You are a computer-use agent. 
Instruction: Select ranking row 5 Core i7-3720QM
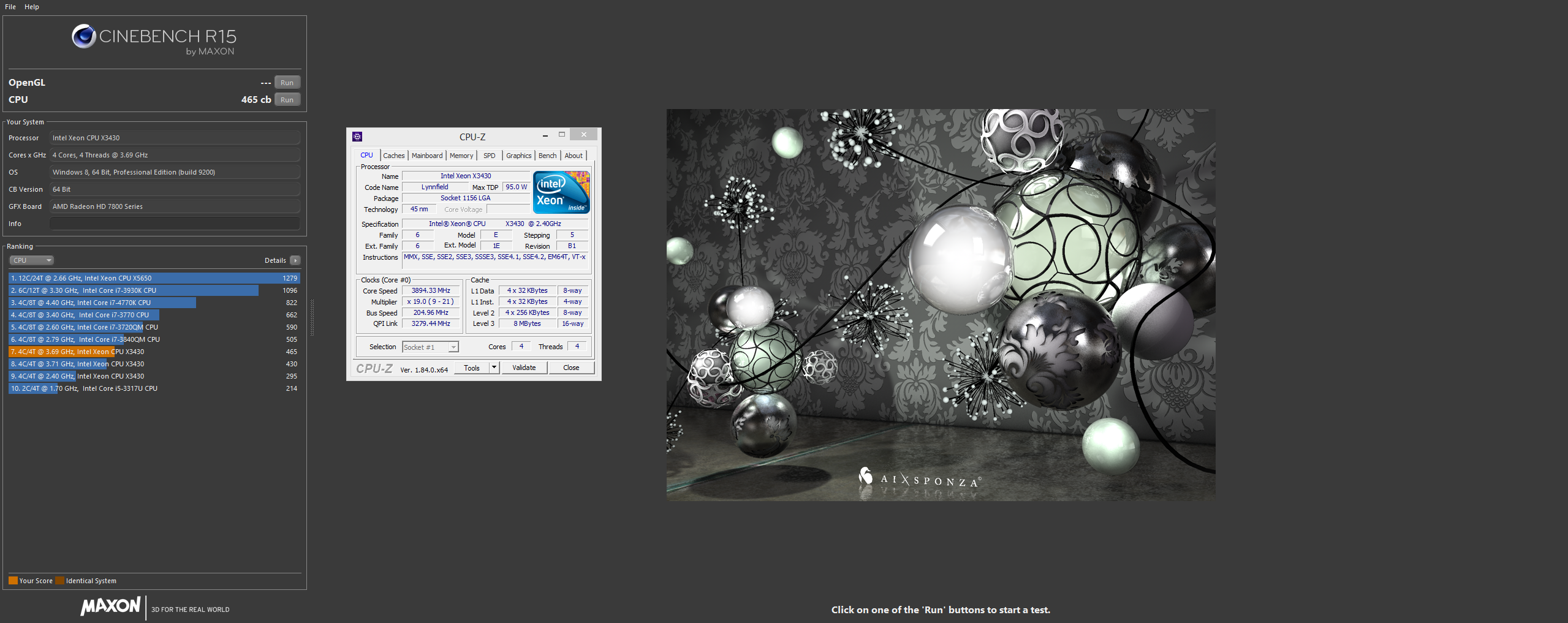click(154, 327)
